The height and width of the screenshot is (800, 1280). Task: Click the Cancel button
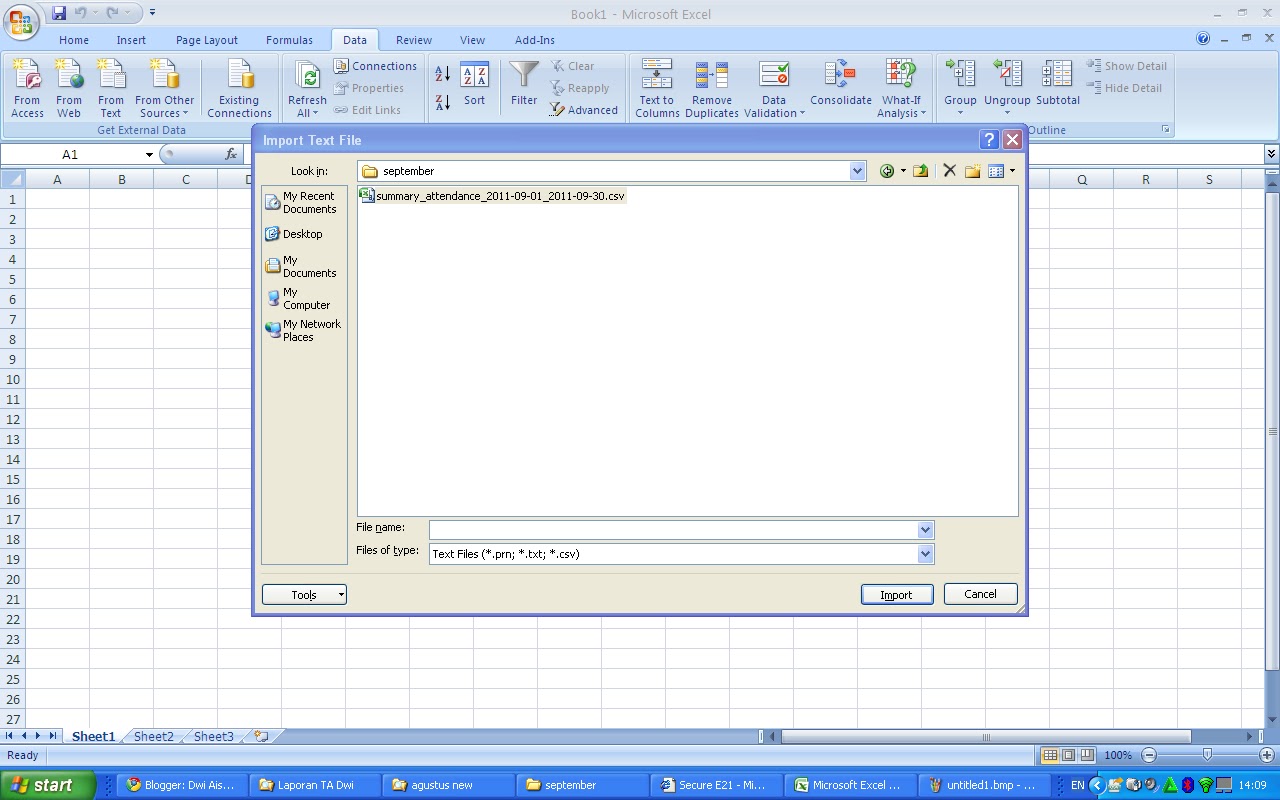(x=980, y=594)
